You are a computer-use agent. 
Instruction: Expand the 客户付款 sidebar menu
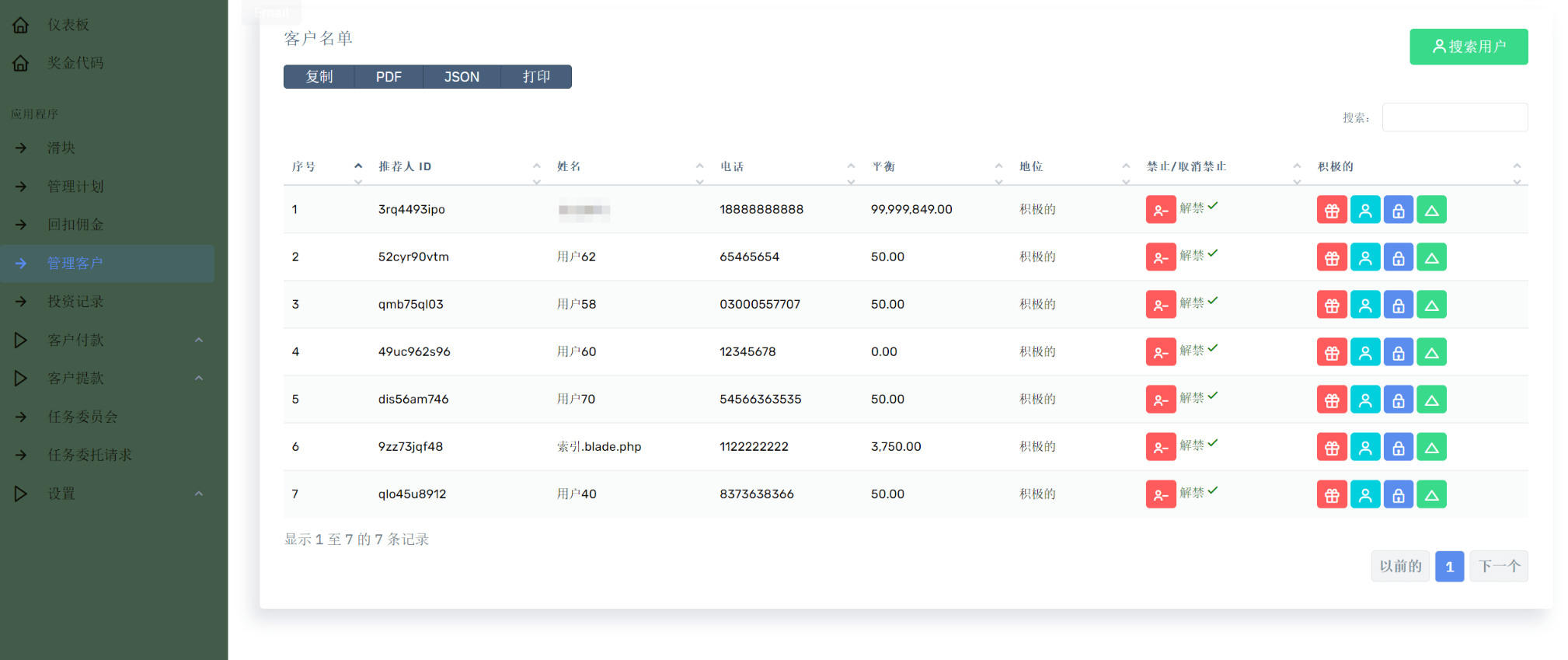[75, 340]
